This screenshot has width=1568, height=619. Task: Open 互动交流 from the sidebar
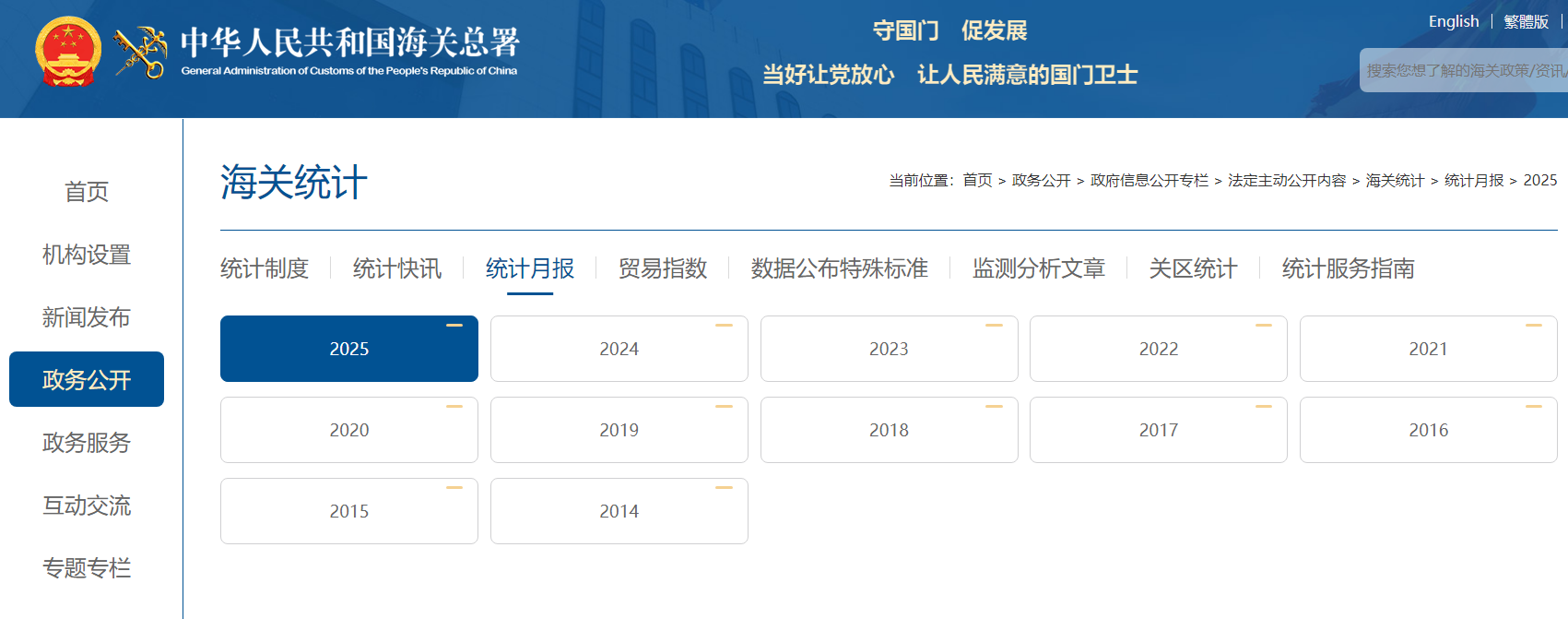pyautogui.click(x=87, y=506)
